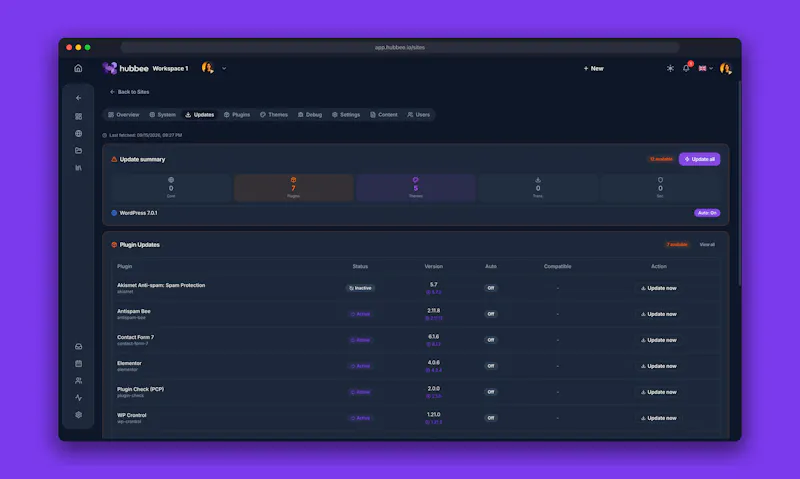Screen dimensions: 800x479
Task: Open the dashboard grid icon in sidebar
Action: pyautogui.click(x=79, y=116)
